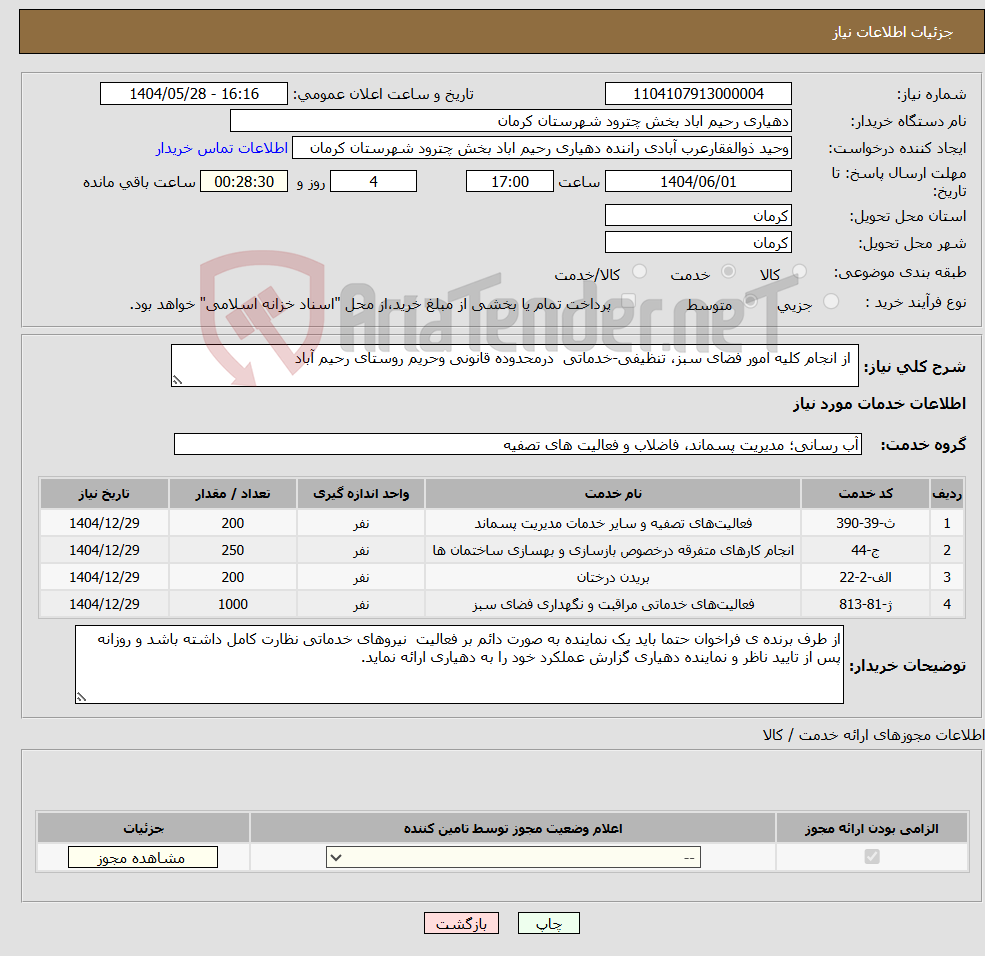Click the deadline time field 17:00

pos(509,182)
